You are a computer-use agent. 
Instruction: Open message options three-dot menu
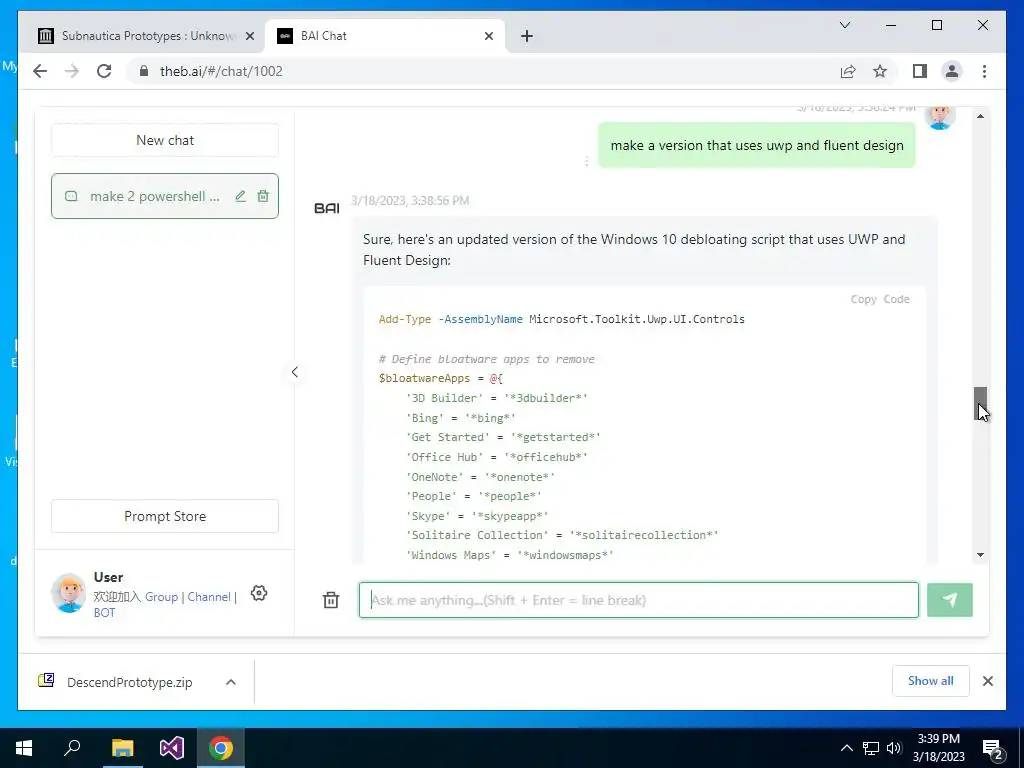(586, 161)
